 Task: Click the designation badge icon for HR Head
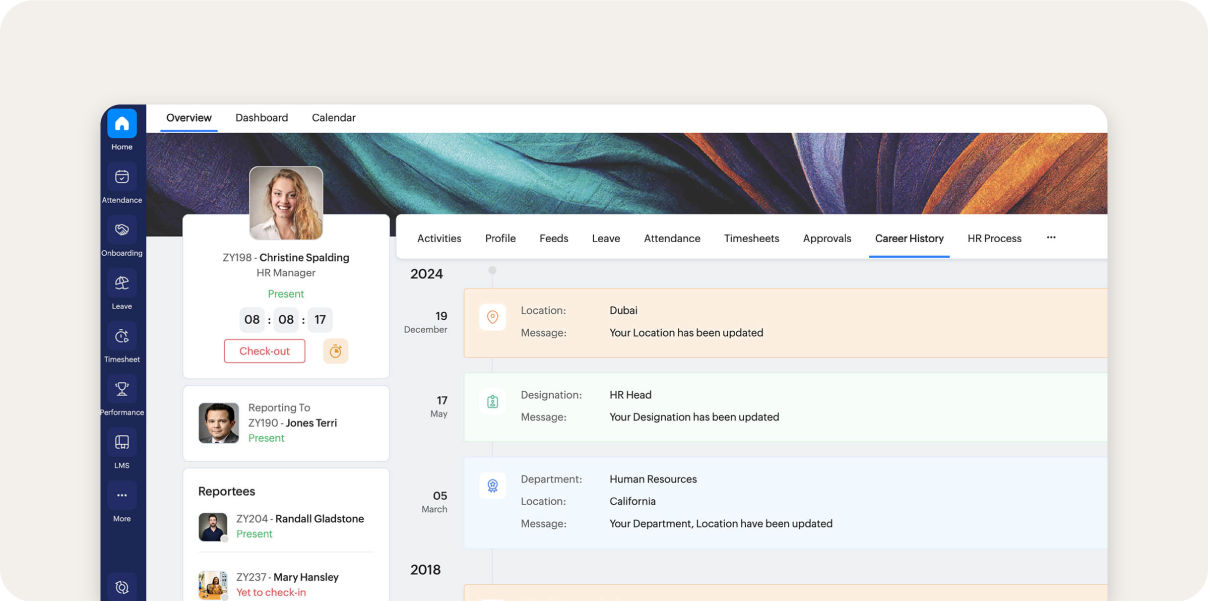click(x=492, y=402)
